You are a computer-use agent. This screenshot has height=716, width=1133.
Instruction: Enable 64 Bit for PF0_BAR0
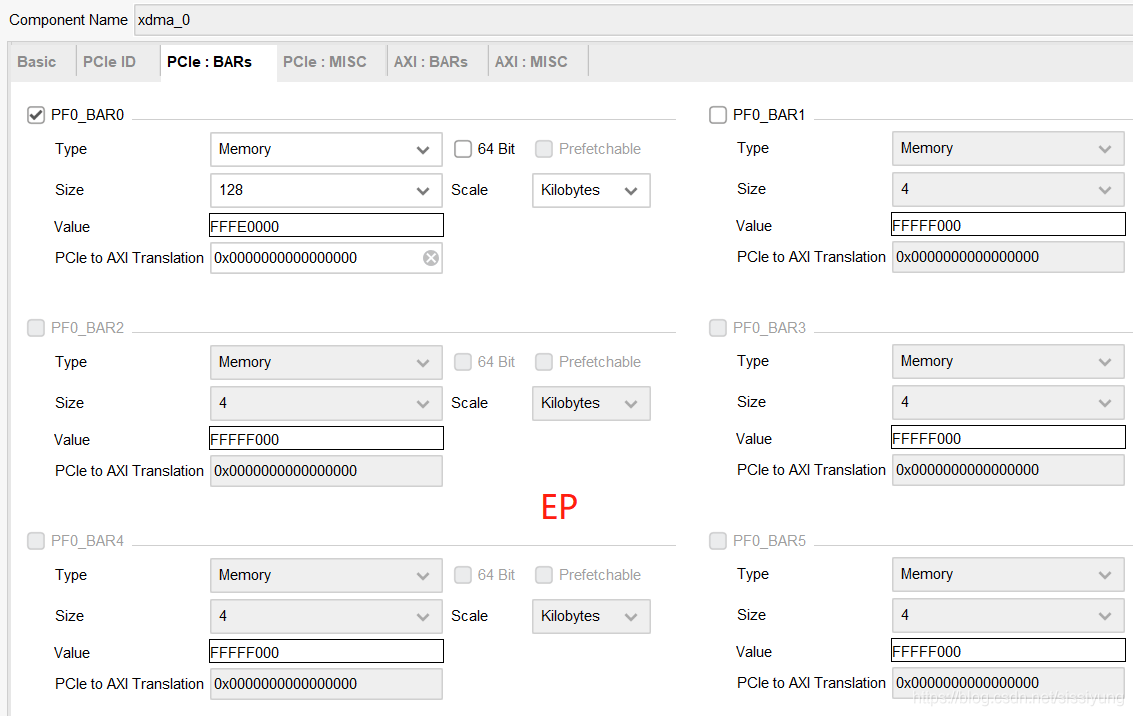tap(462, 149)
